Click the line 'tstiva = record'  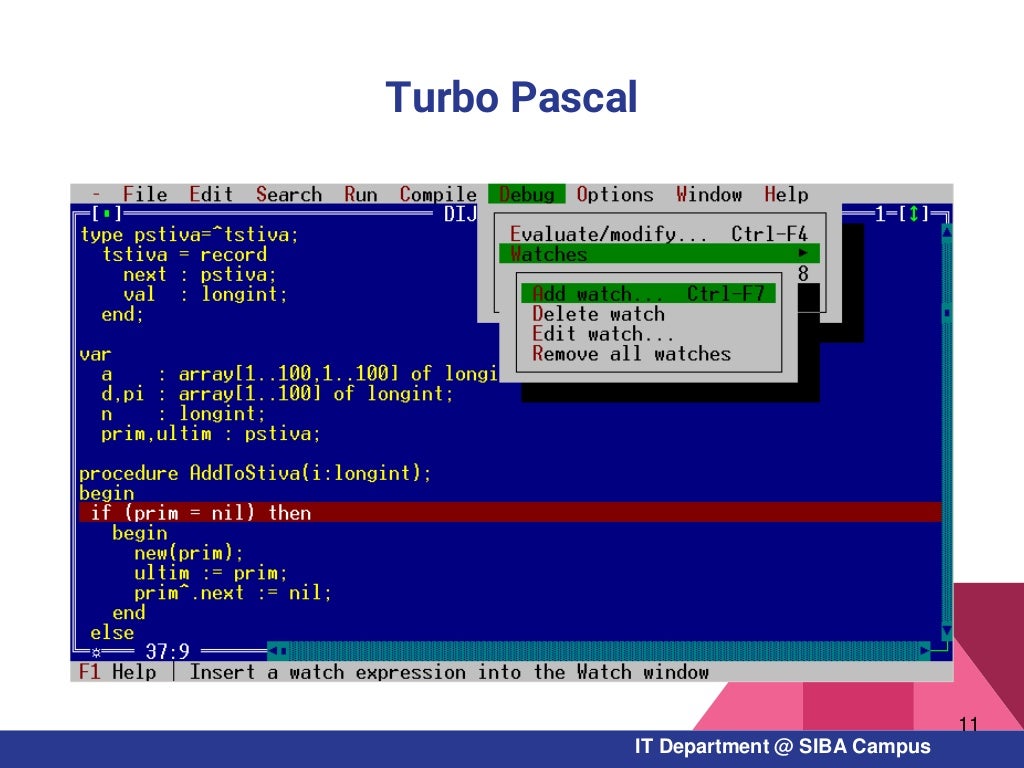(184, 255)
